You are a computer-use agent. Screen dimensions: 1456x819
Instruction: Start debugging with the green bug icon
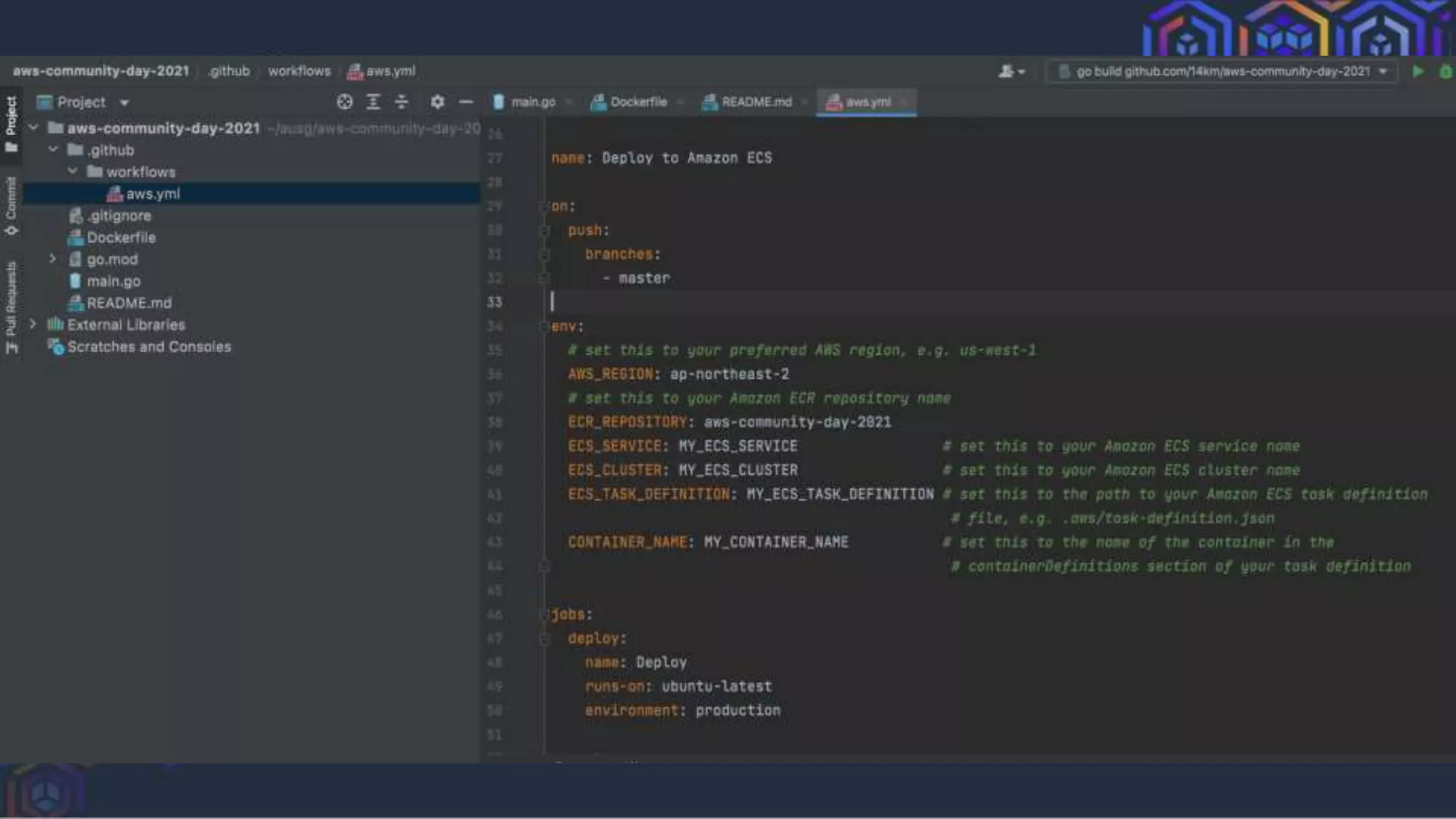coord(1445,71)
